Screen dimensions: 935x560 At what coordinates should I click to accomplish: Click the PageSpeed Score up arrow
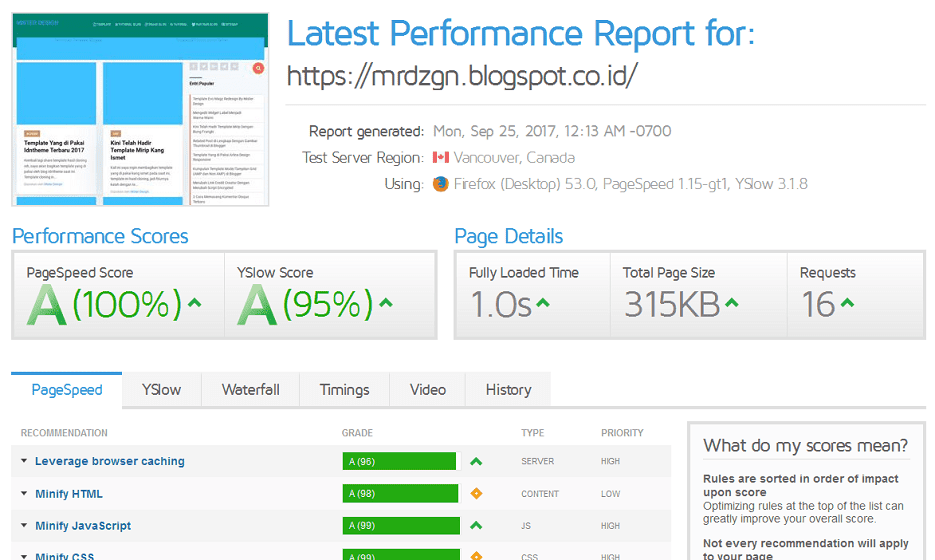click(194, 303)
